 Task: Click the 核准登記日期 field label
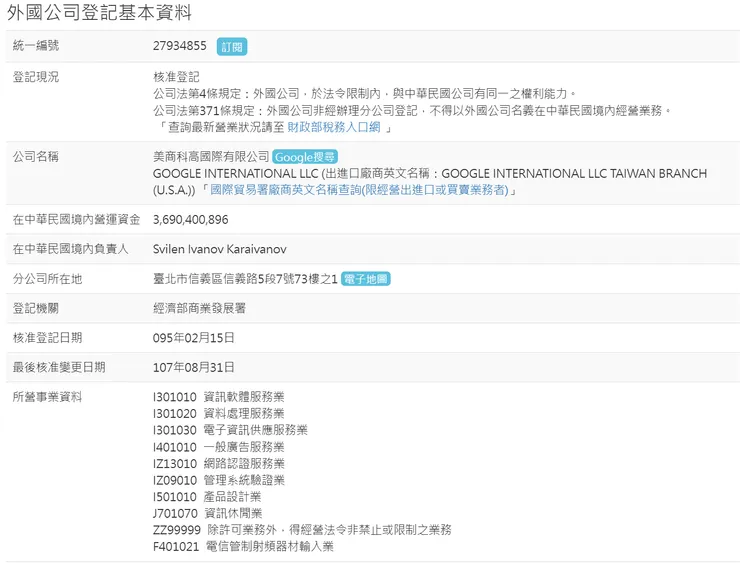(47, 338)
